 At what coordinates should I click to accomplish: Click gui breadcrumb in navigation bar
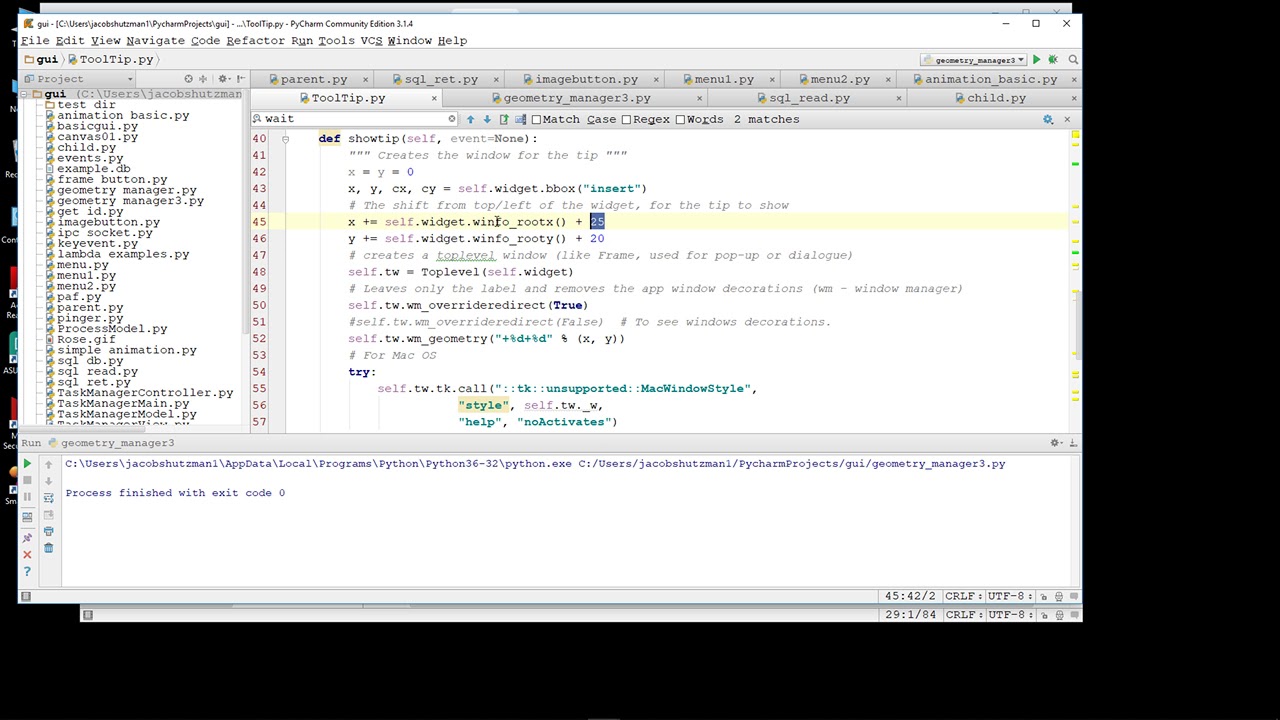[40, 60]
